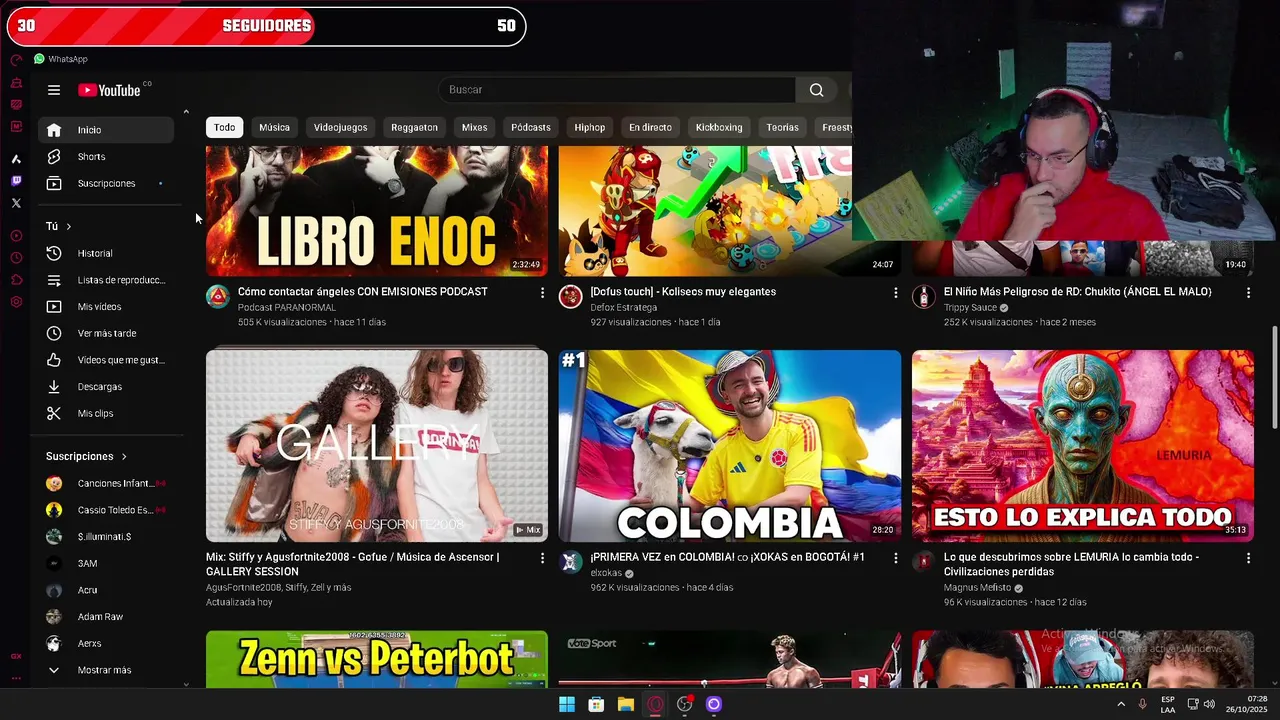Open Microsoft Store from the taskbar
Screen dimensions: 1280x720
[x=596, y=704]
